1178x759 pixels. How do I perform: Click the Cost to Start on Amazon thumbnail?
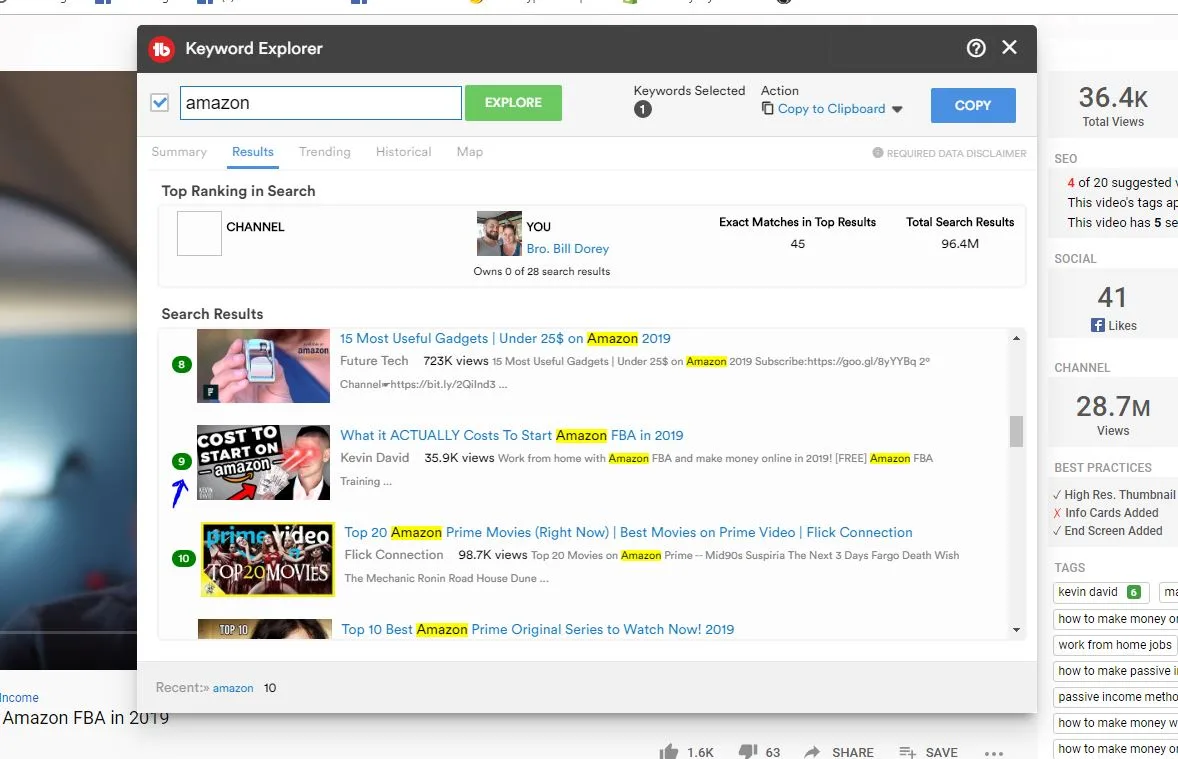(263, 463)
